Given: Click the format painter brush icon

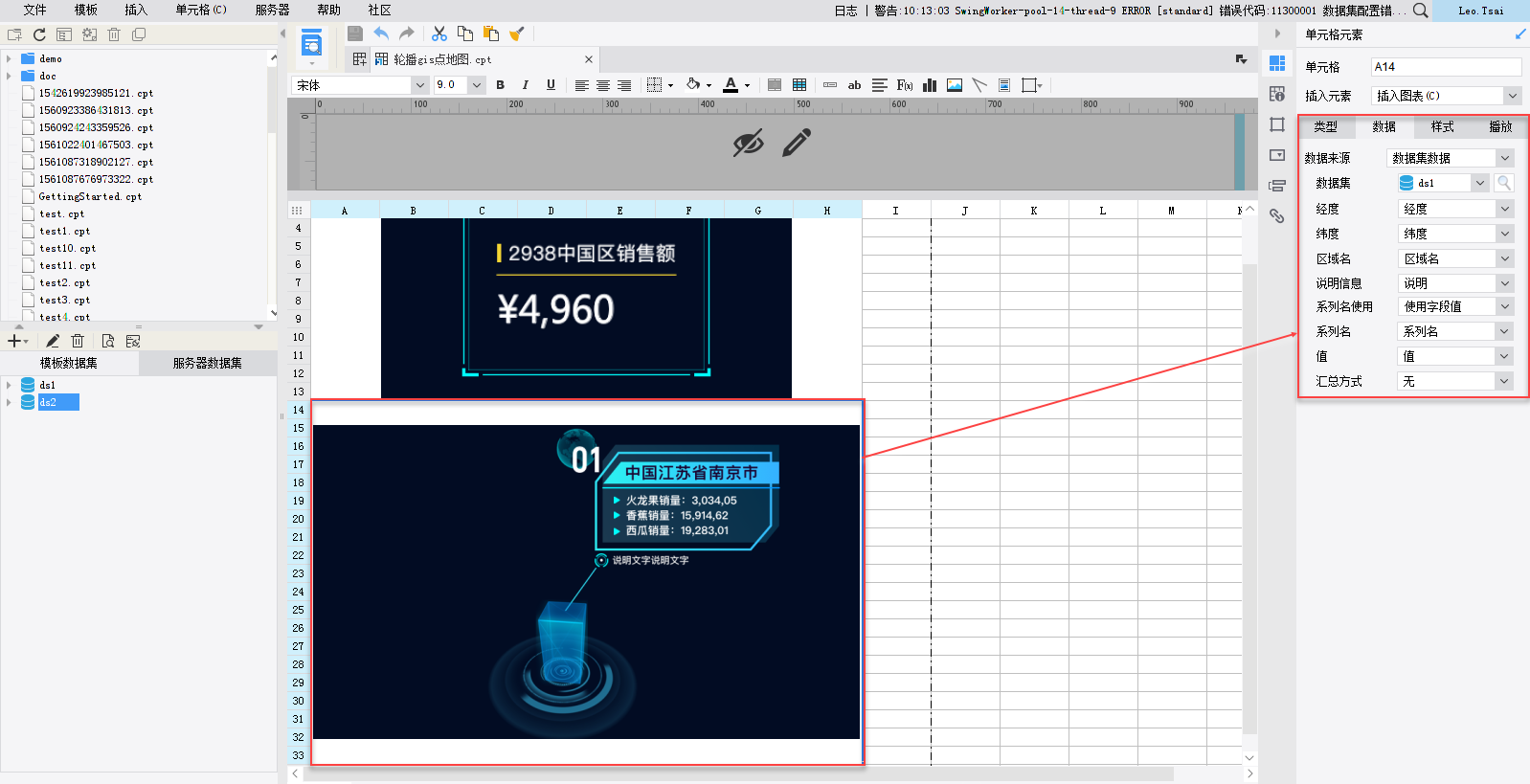Looking at the screenshot, I should [x=517, y=34].
